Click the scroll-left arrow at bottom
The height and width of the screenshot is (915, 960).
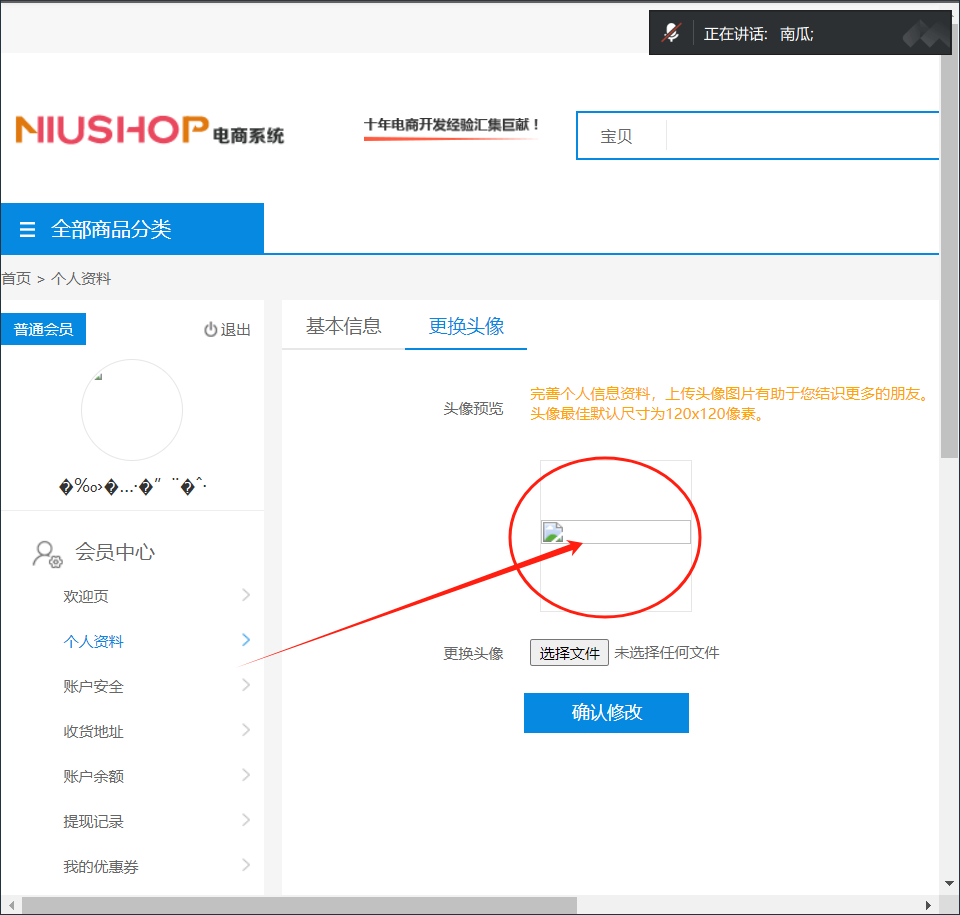[11, 905]
